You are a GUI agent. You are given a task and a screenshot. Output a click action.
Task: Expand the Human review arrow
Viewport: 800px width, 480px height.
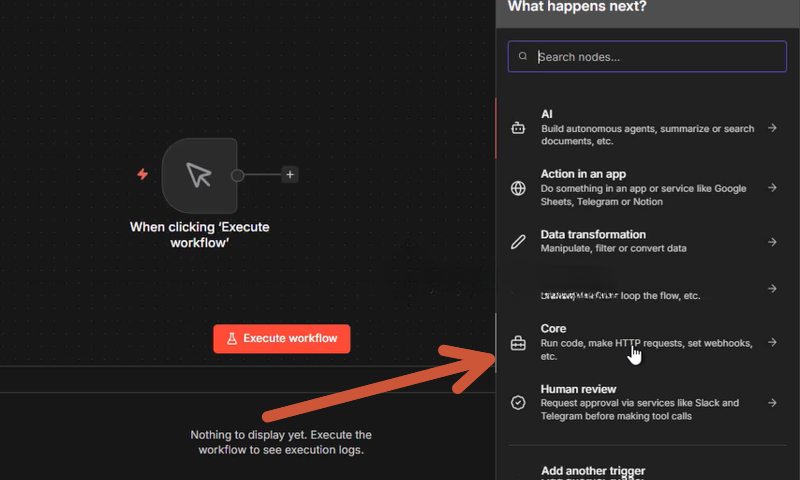[x=772, y=403]
